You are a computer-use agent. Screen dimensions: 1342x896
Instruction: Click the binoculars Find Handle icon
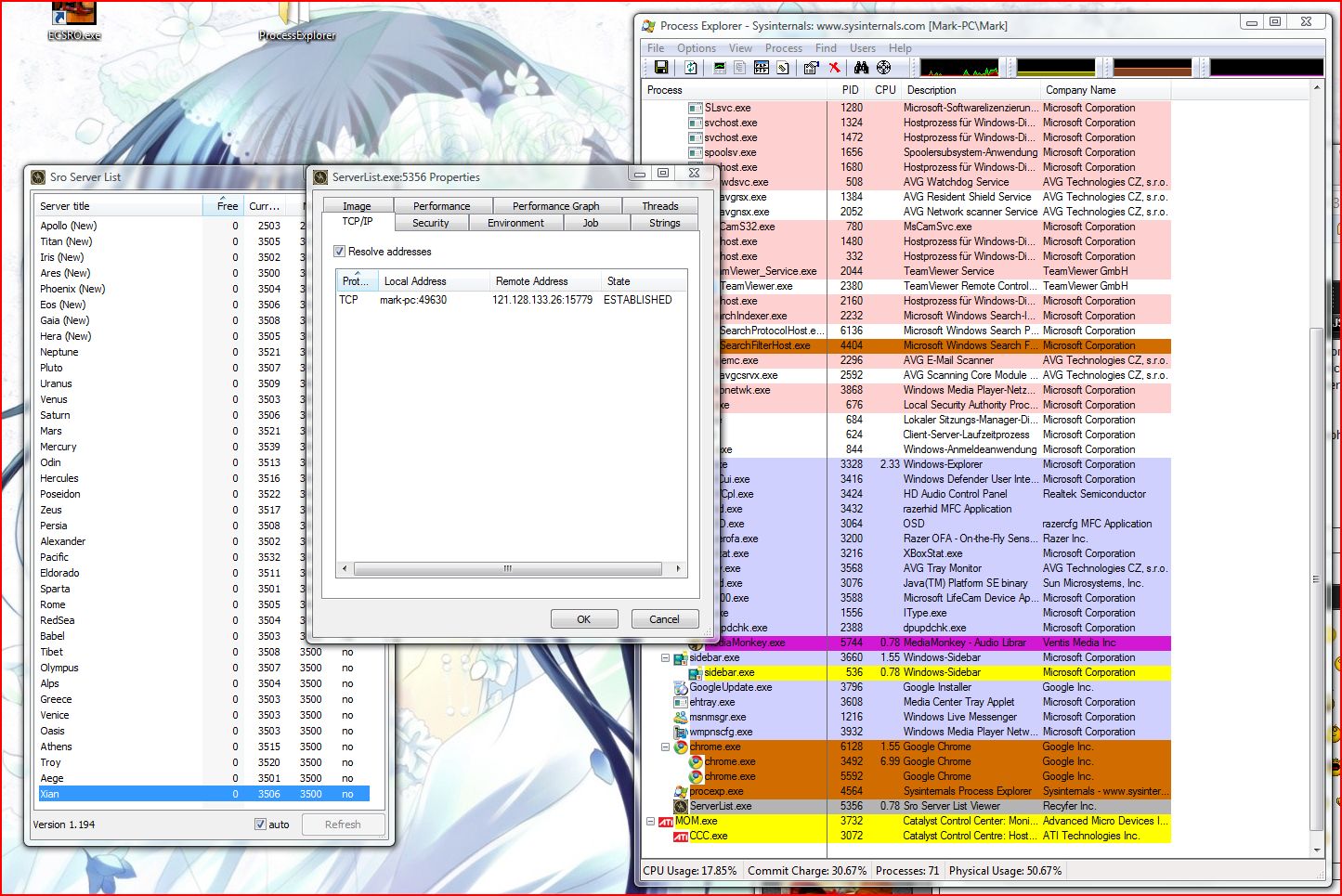[861, 68]
